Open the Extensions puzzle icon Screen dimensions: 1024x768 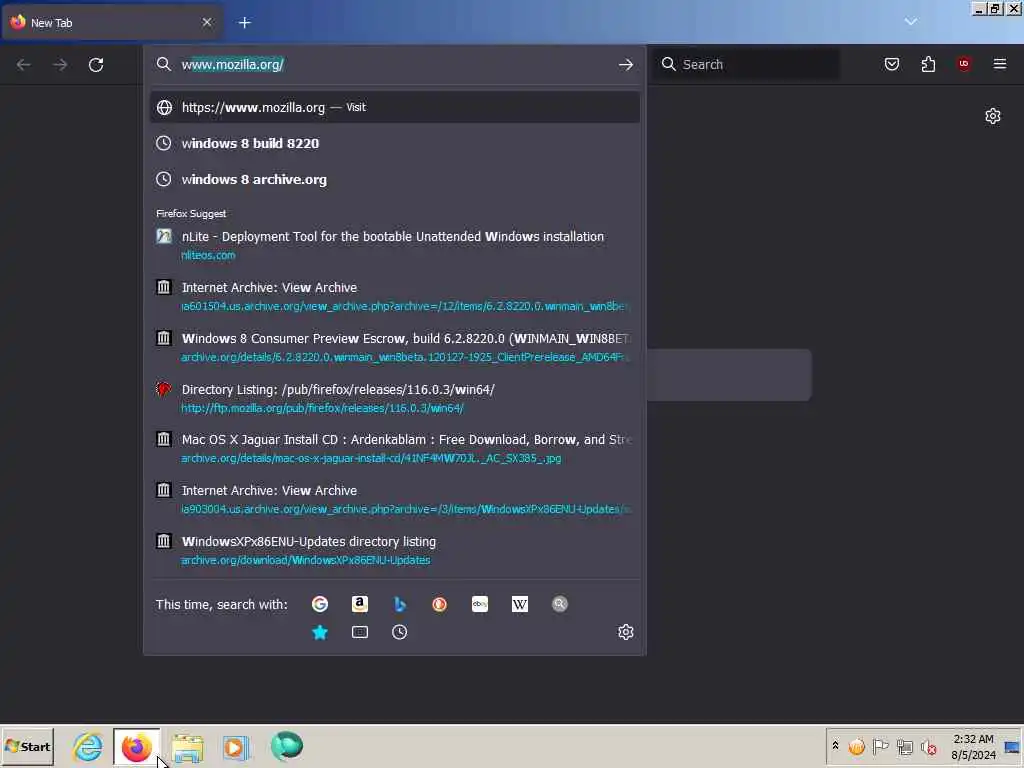pos(928,64)
